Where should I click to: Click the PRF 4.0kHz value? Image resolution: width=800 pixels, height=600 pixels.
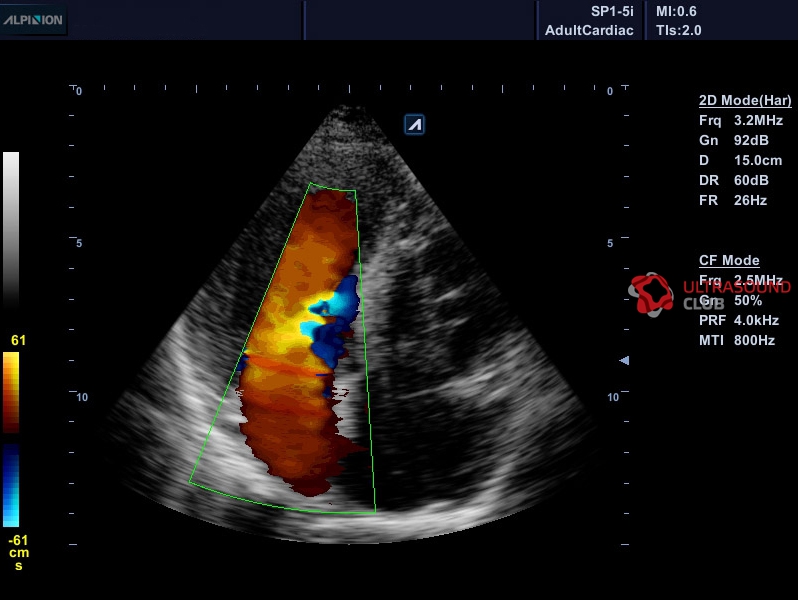[756, 320]
